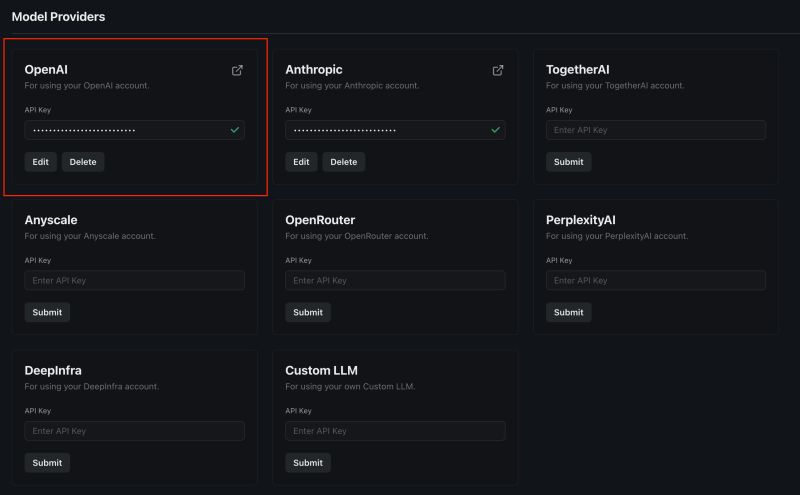This screenshot has width=800, height=495.
Task: Click the TogetherAI API key field
Action: pos(656,130)
